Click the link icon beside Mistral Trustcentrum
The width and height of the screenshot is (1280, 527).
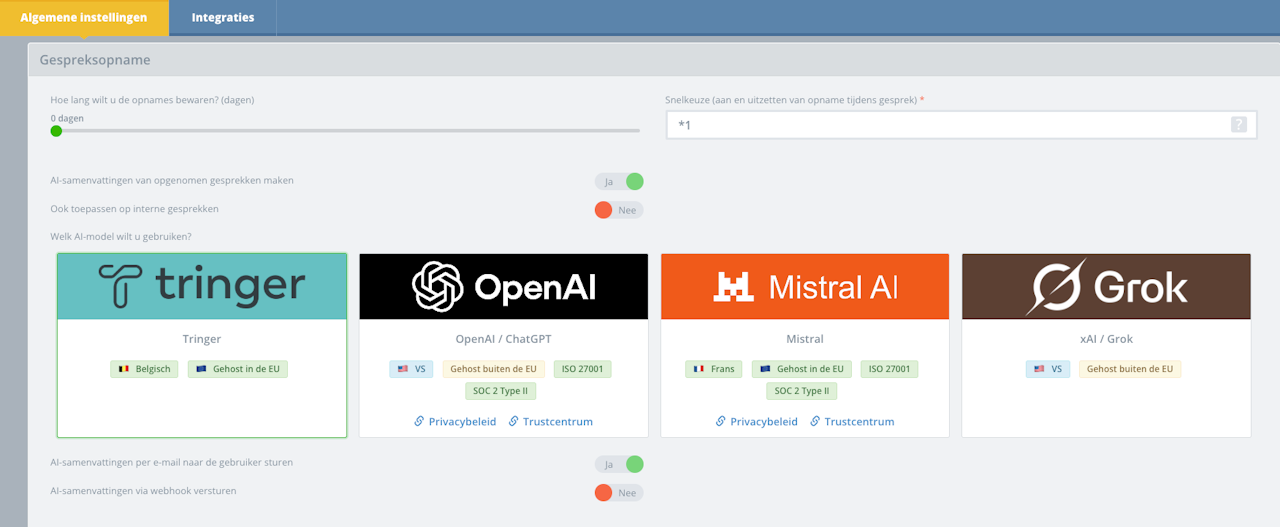[x=815, y=422]
